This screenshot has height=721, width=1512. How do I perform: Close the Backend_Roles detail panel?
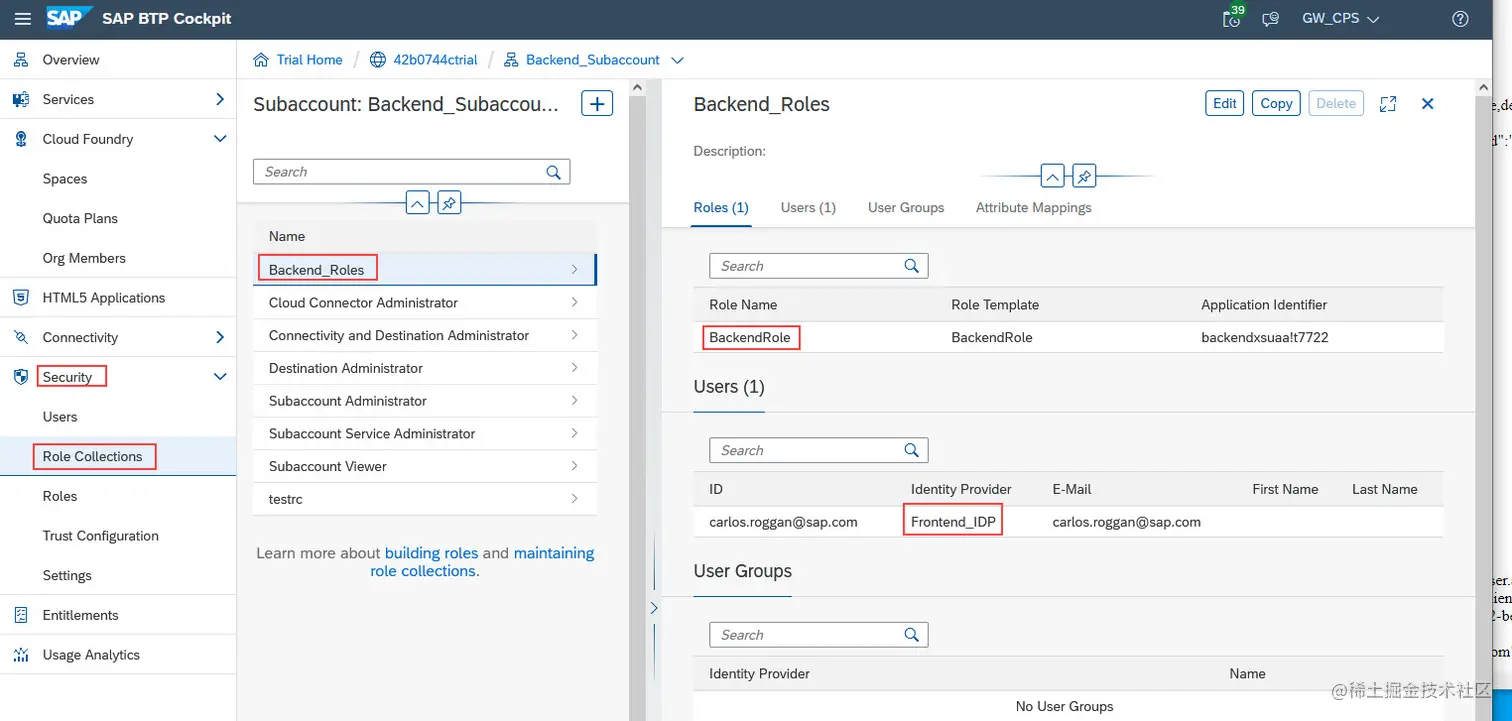click(x=1428, y=104)
